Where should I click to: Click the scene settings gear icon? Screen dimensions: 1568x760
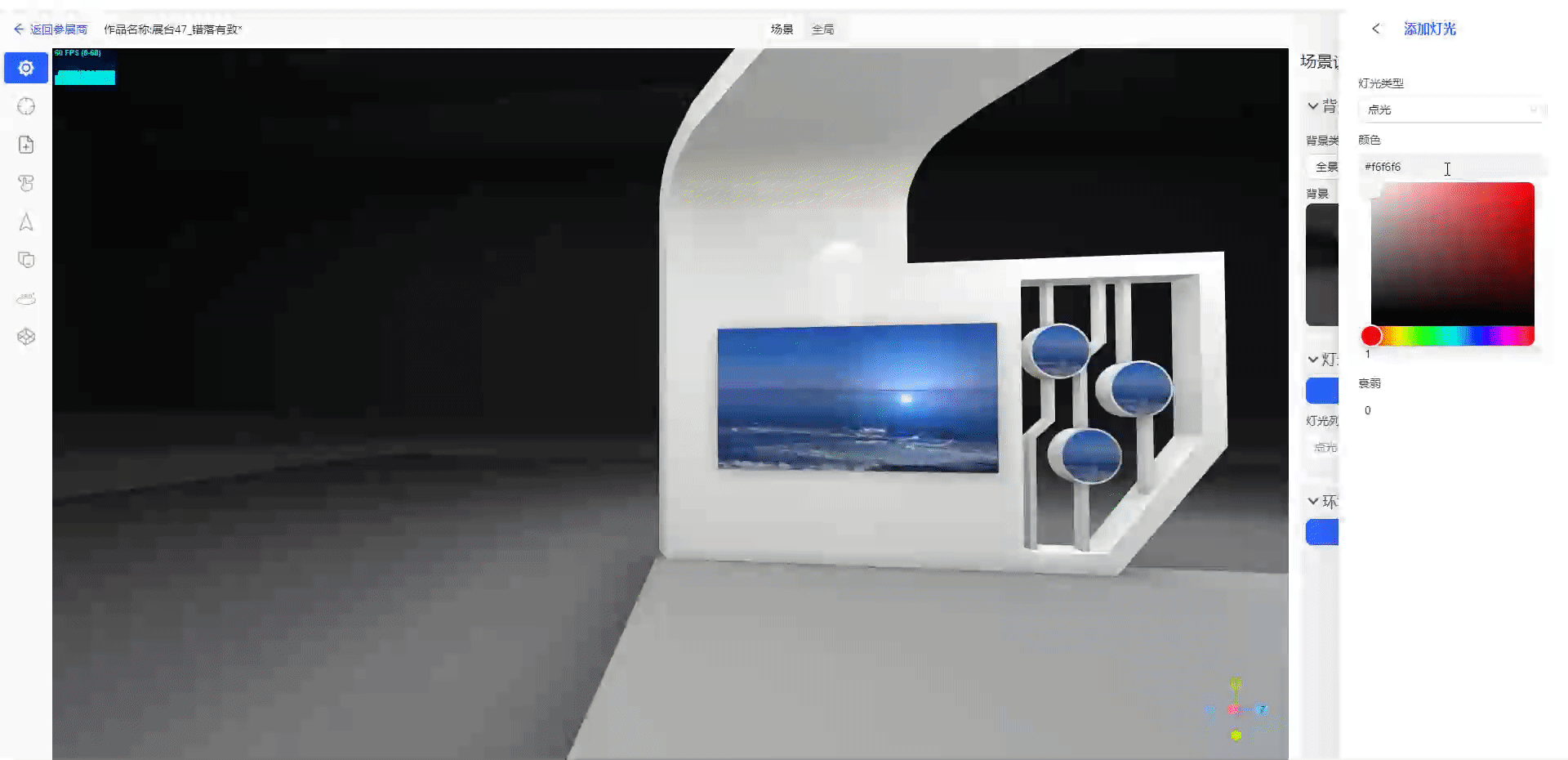[x=26, y=68]
